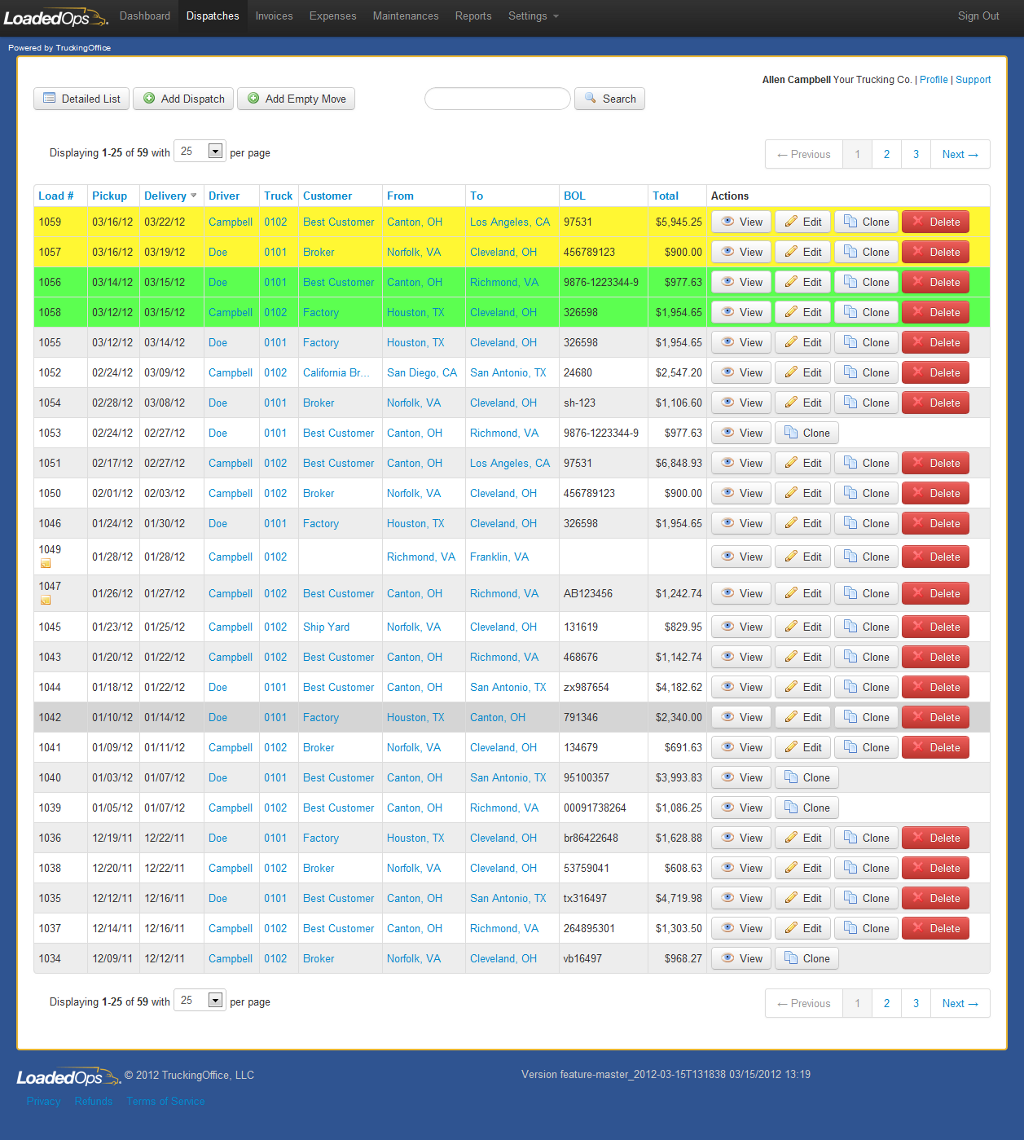Delete load 1059 with the red button

pos(935,222)
